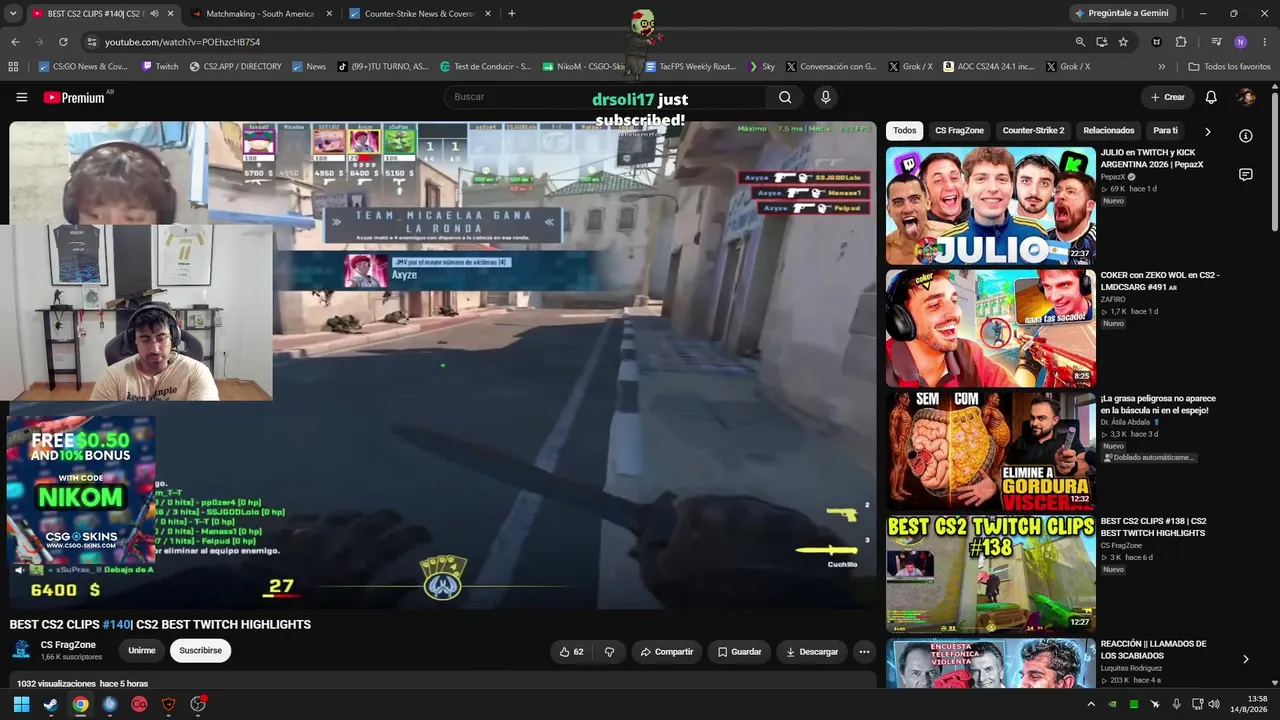Viewport: 1280px width, 720px height.
Task: Open the CS FragZone channel name link
Action: pos(68,645)
